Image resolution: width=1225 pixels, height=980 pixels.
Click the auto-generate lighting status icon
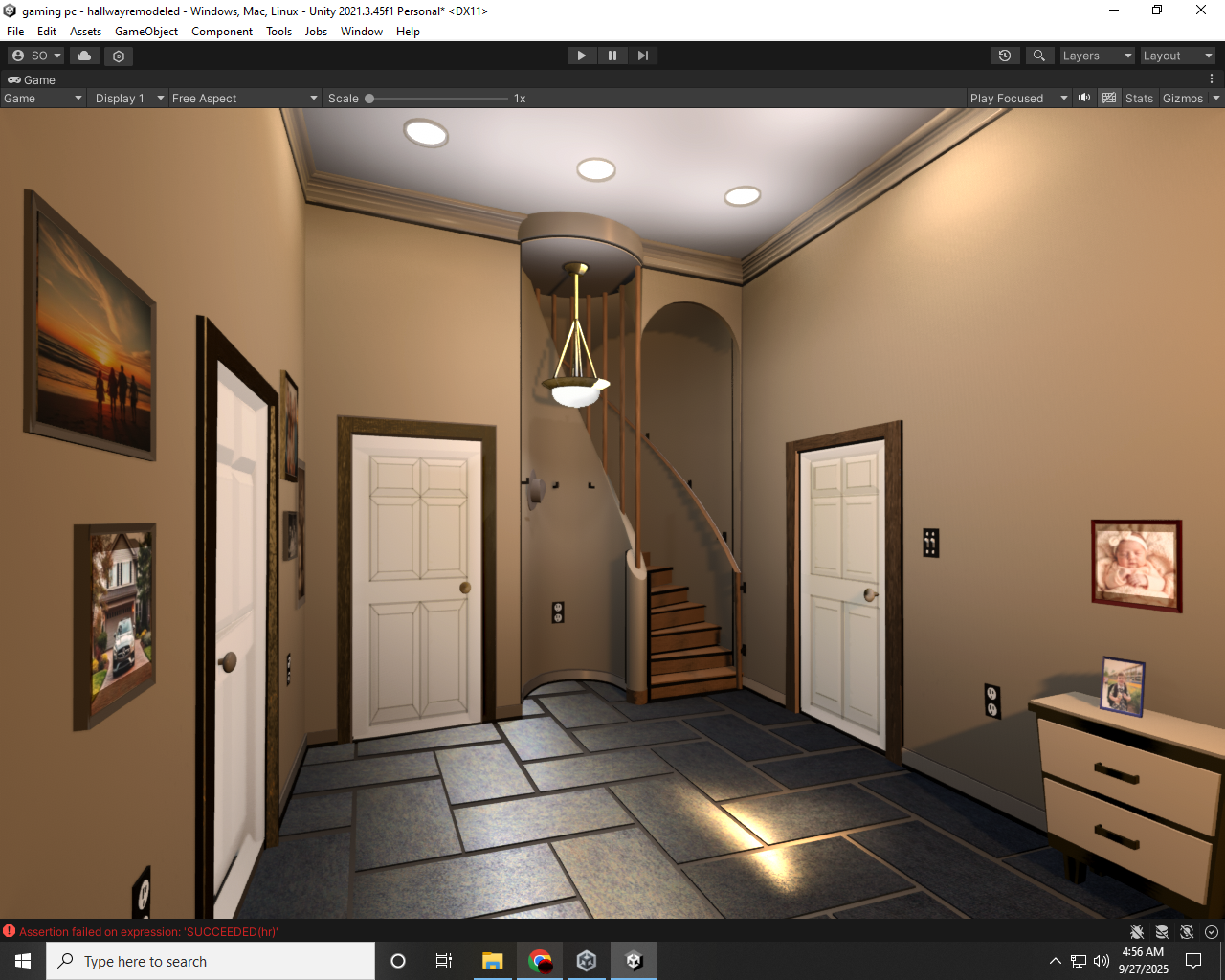(x=1187, y=932)
